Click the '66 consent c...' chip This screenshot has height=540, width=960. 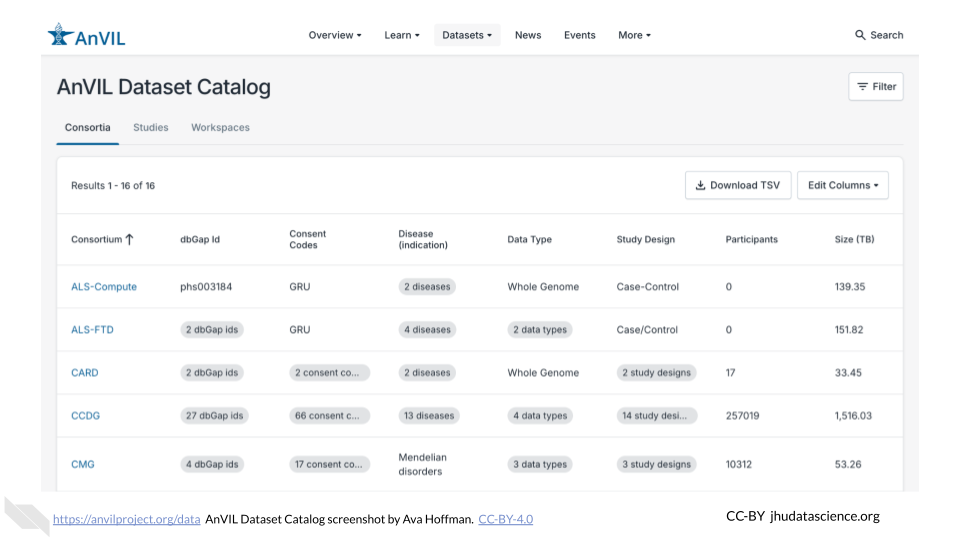329,415
